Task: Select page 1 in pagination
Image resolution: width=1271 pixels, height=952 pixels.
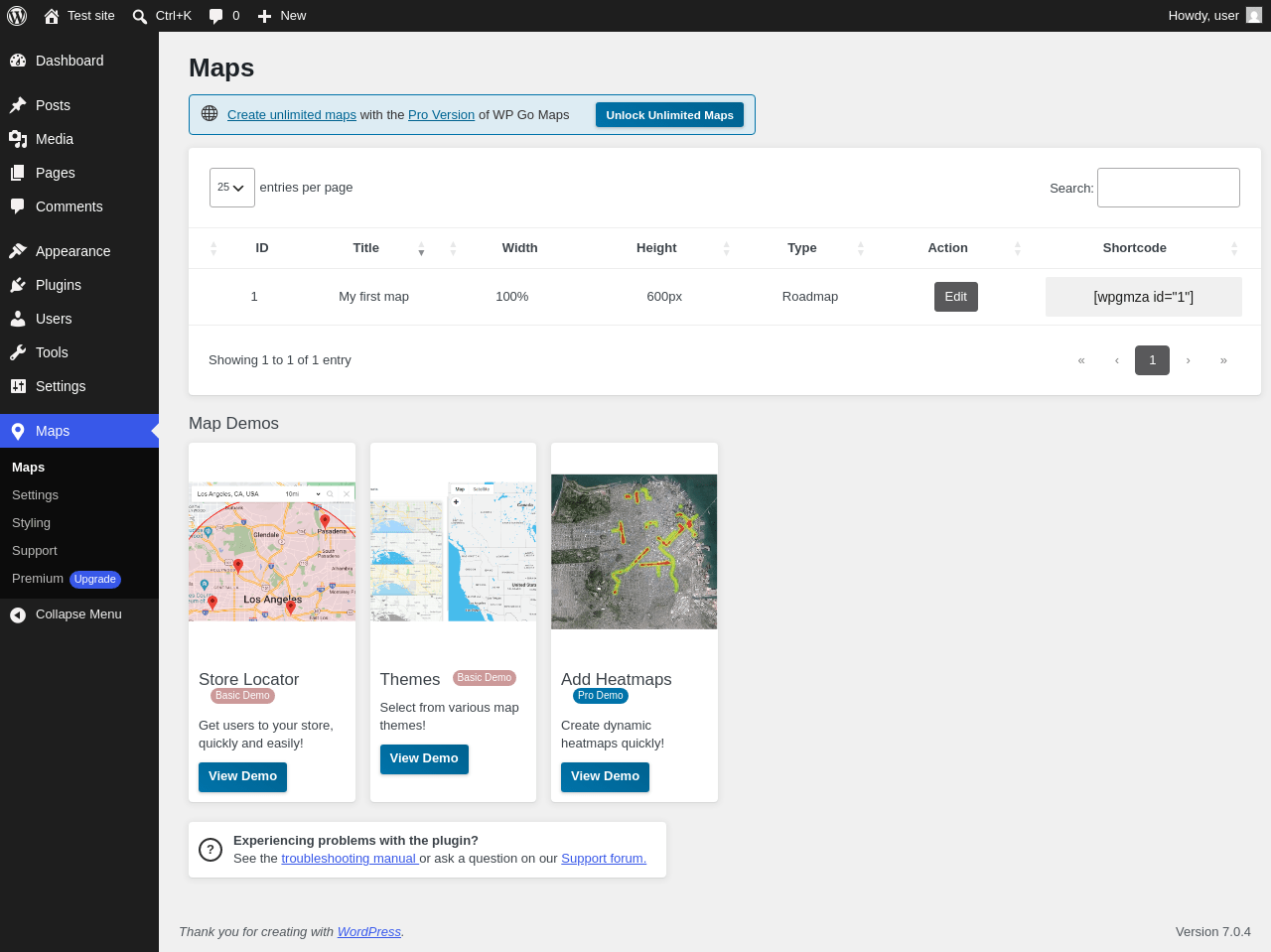Action: (1152, 360)
